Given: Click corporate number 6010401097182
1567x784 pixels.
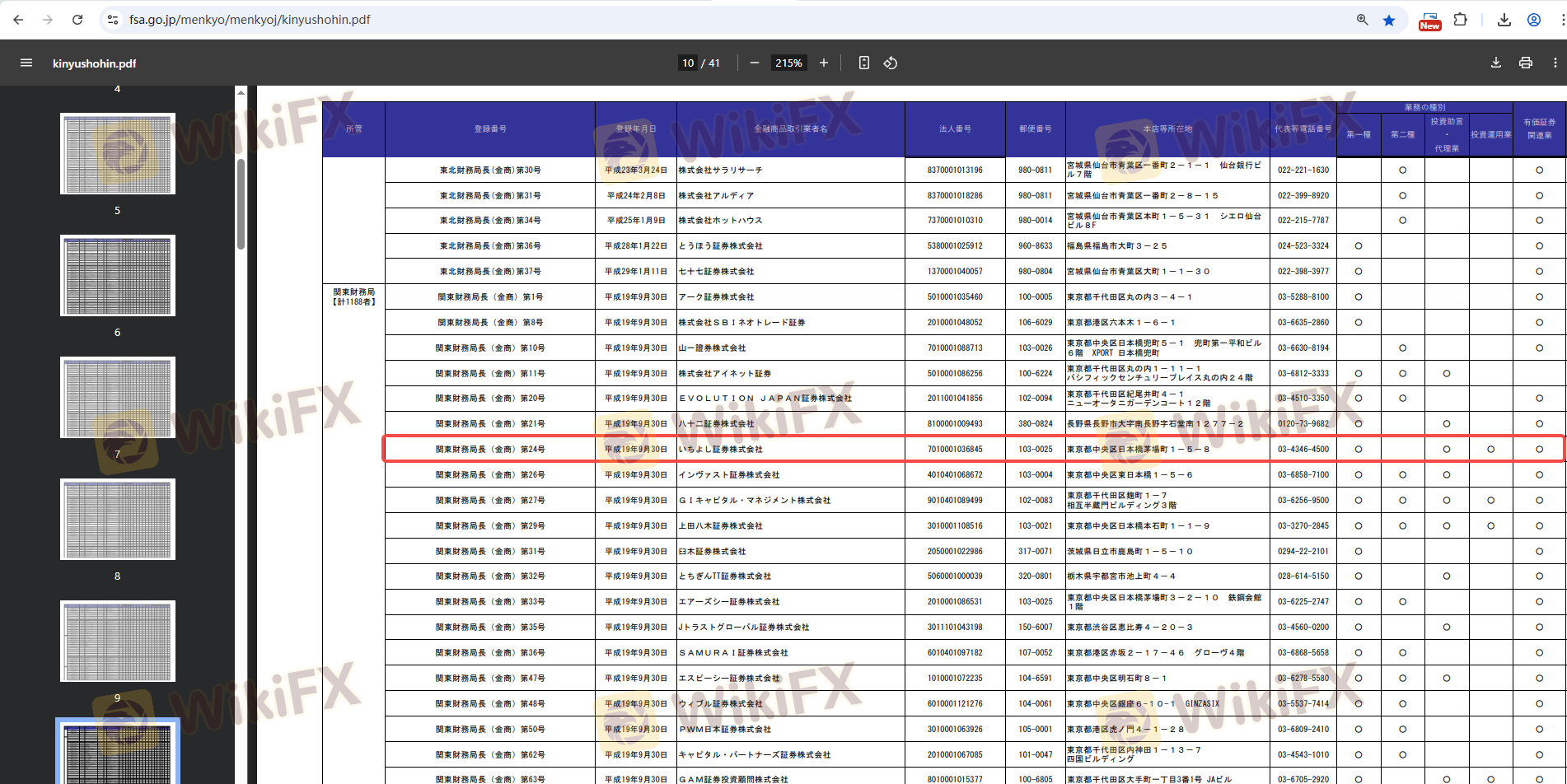Looking at the screenshot, I should pos(955,653).
